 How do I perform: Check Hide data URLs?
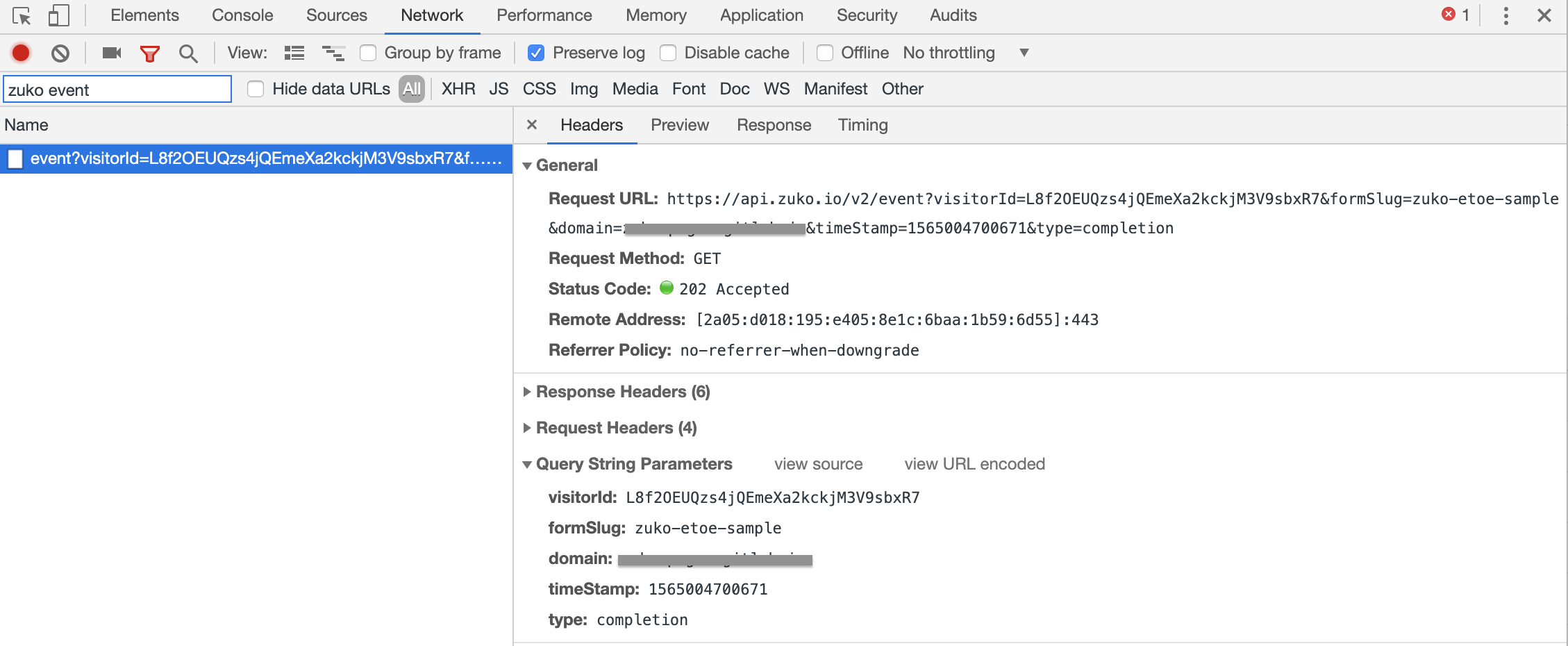pos(256,89)
